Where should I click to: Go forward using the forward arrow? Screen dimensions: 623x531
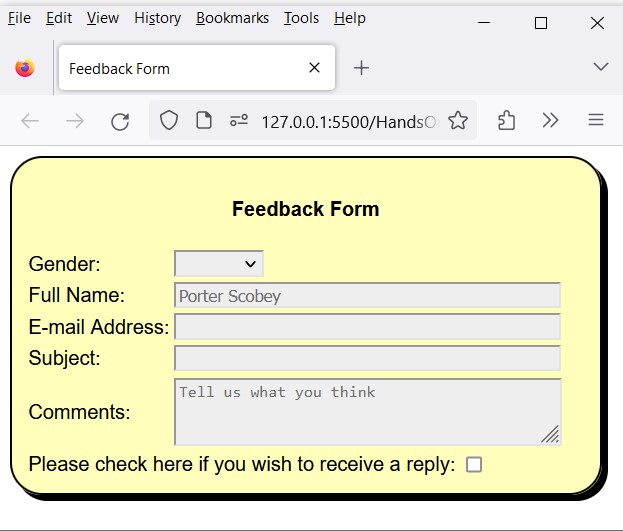pos(75,120)
